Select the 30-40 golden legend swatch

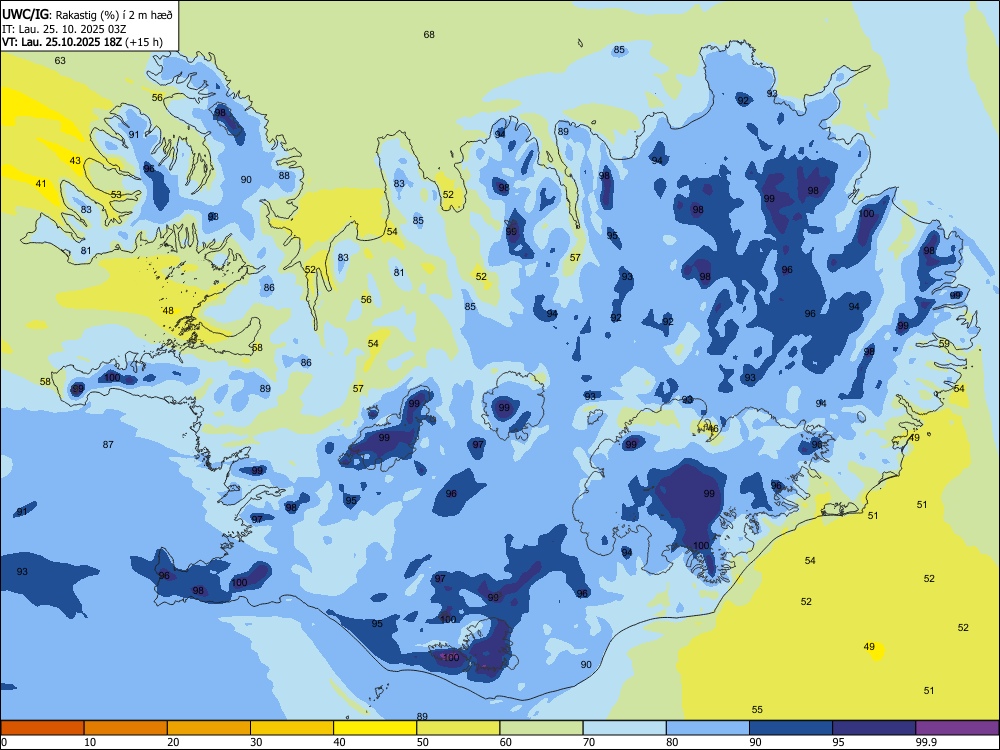tap(292, 728)
